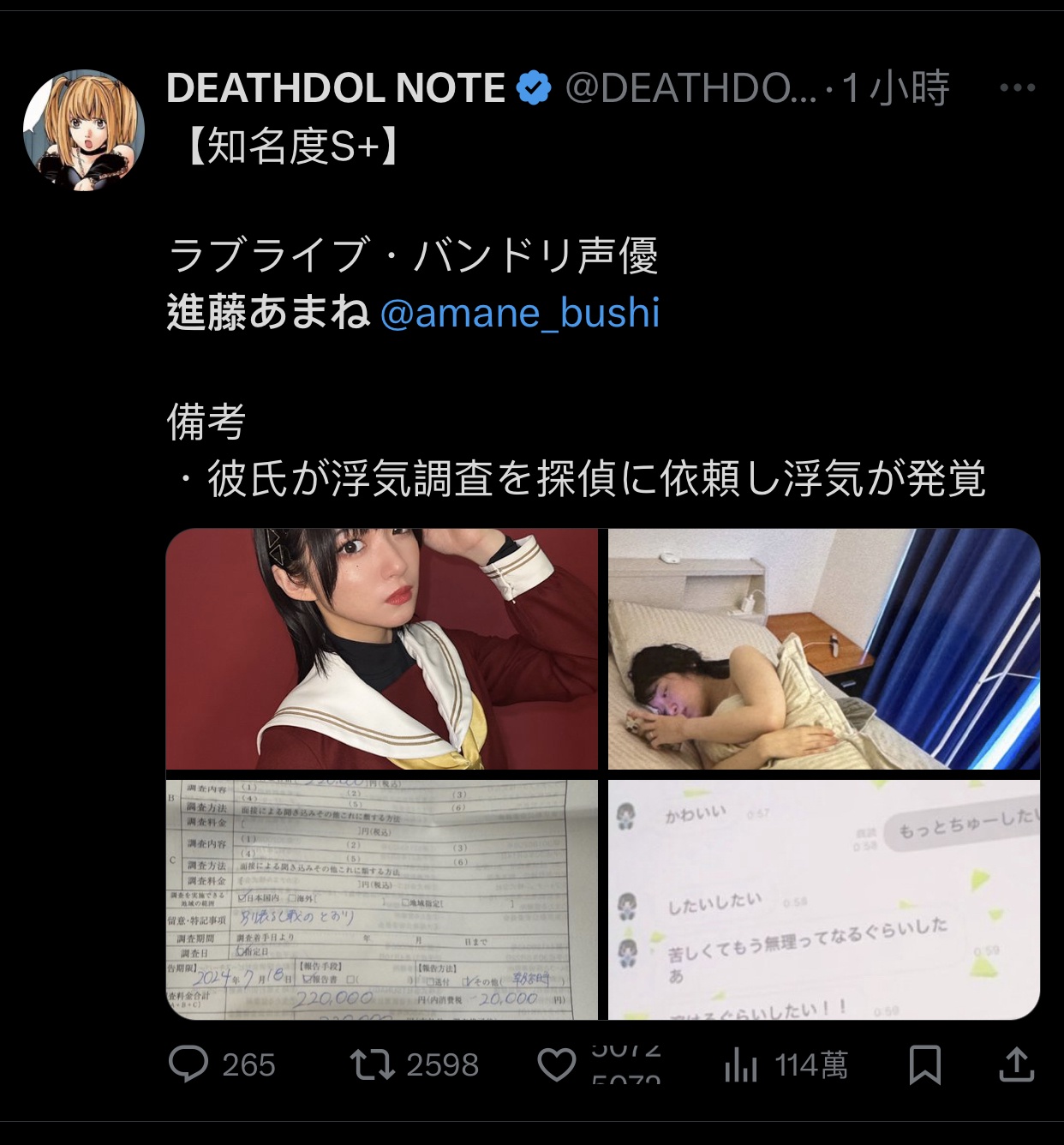Open the view analytics bar chart icon
The width and height of the screenshot is (1064, 1145).
[x=741, y=1065]
